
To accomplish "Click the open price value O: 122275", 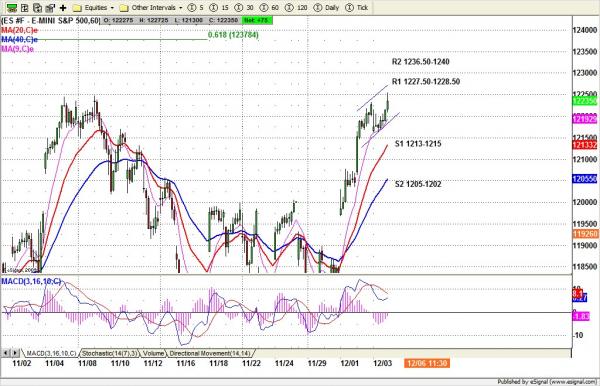I will click(118, 20).
